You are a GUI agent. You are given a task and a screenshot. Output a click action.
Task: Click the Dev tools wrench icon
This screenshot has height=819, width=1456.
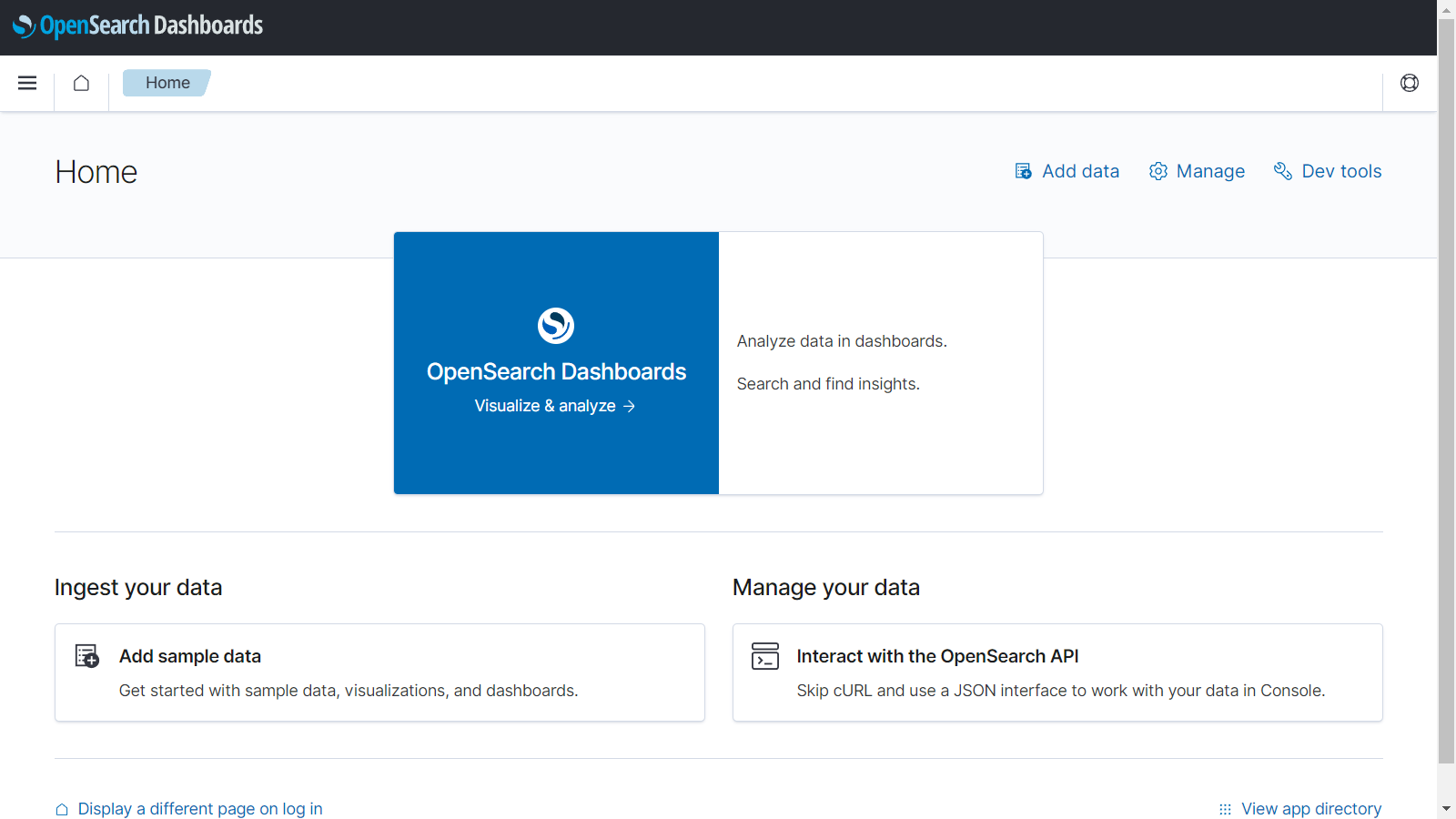point(1282,171)
